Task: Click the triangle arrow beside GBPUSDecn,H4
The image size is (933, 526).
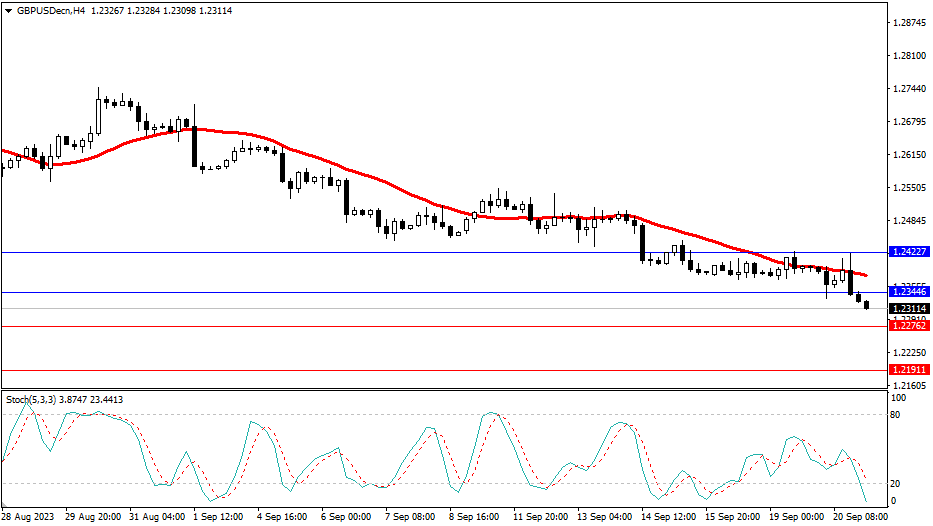Action: [x=8, y=8]
